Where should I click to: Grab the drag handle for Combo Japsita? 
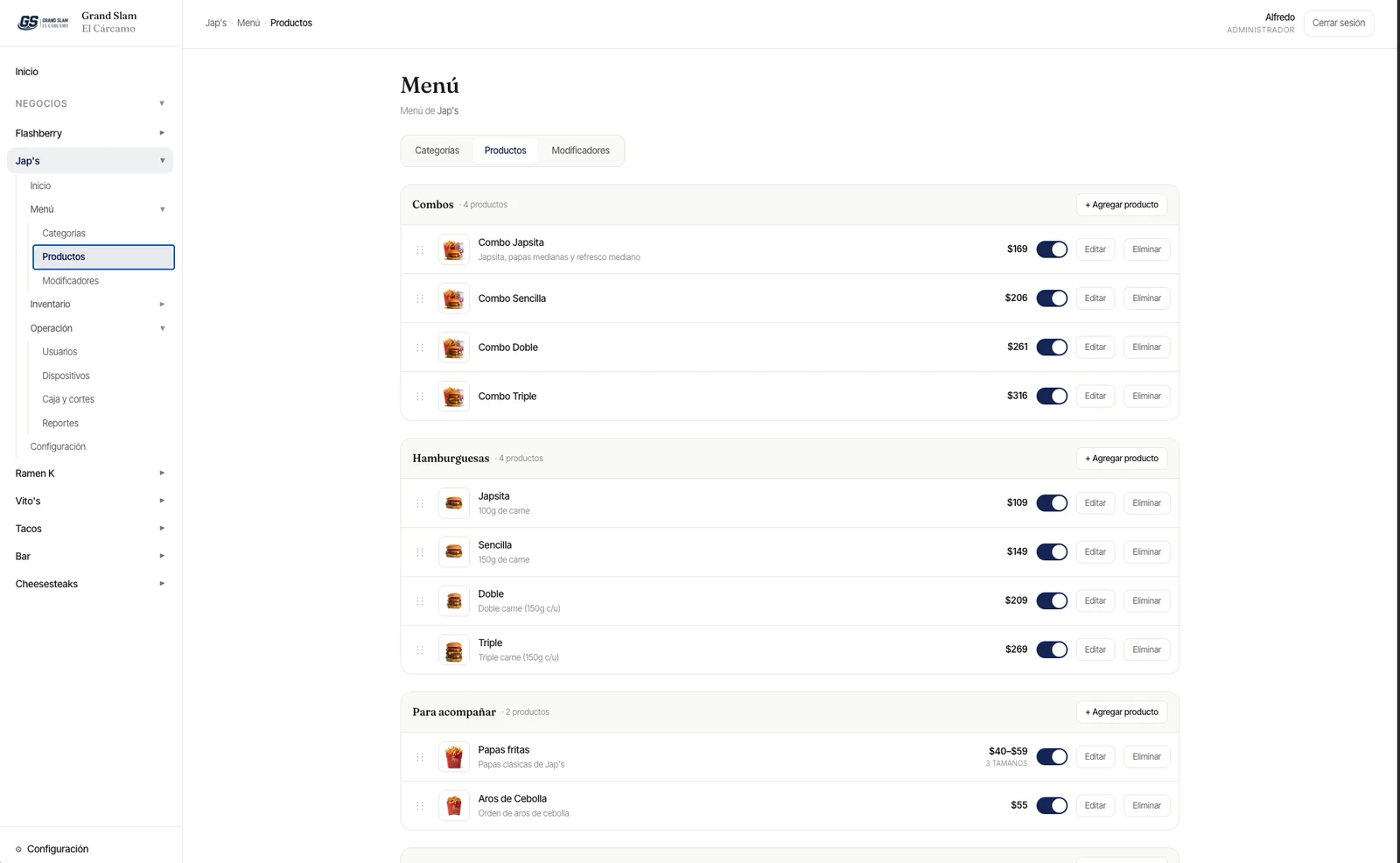click(x=420, y=249)
